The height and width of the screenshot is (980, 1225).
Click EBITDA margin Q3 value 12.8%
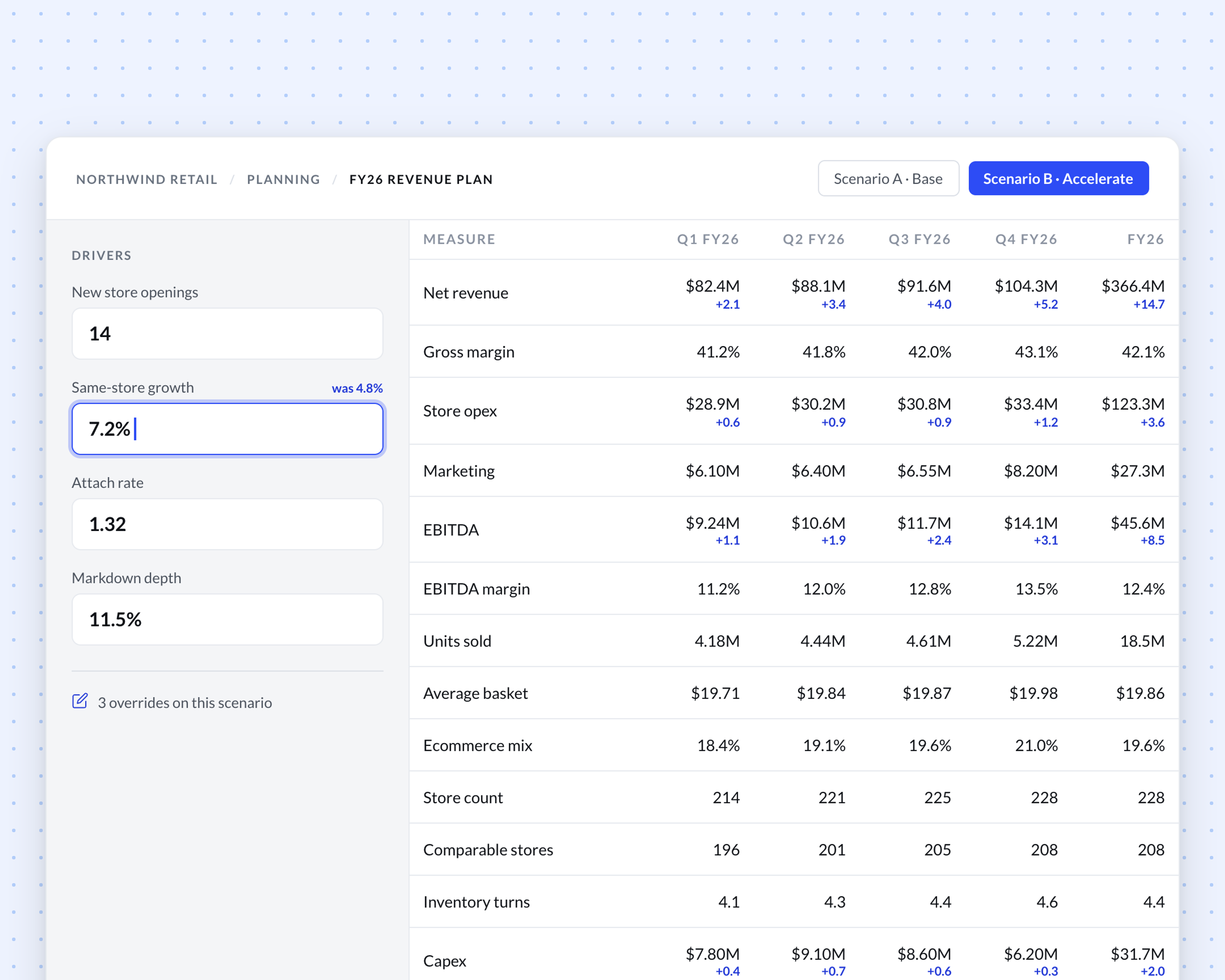click(930, 589)
